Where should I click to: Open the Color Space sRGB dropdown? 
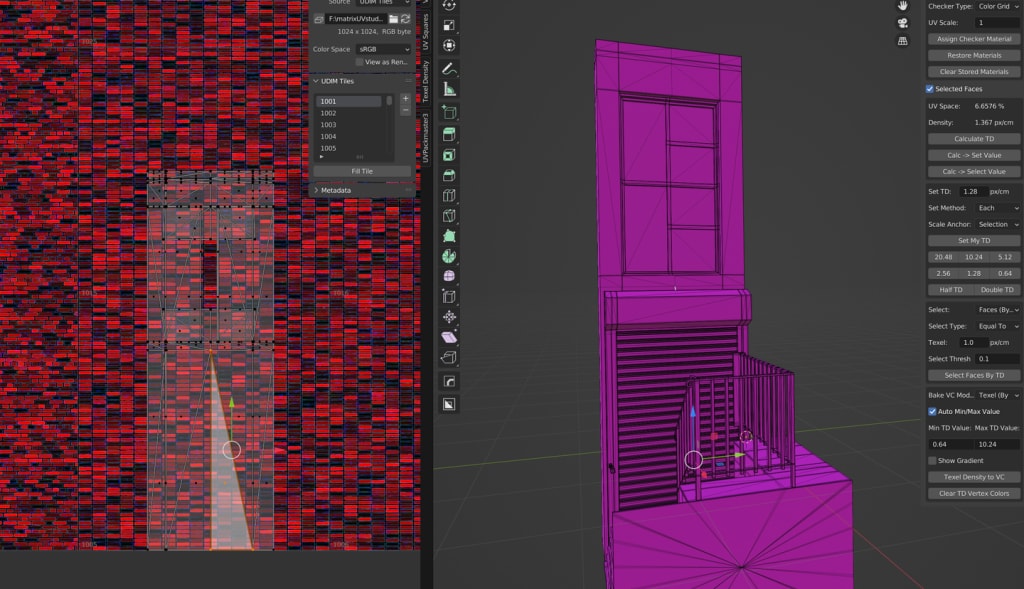384,48
